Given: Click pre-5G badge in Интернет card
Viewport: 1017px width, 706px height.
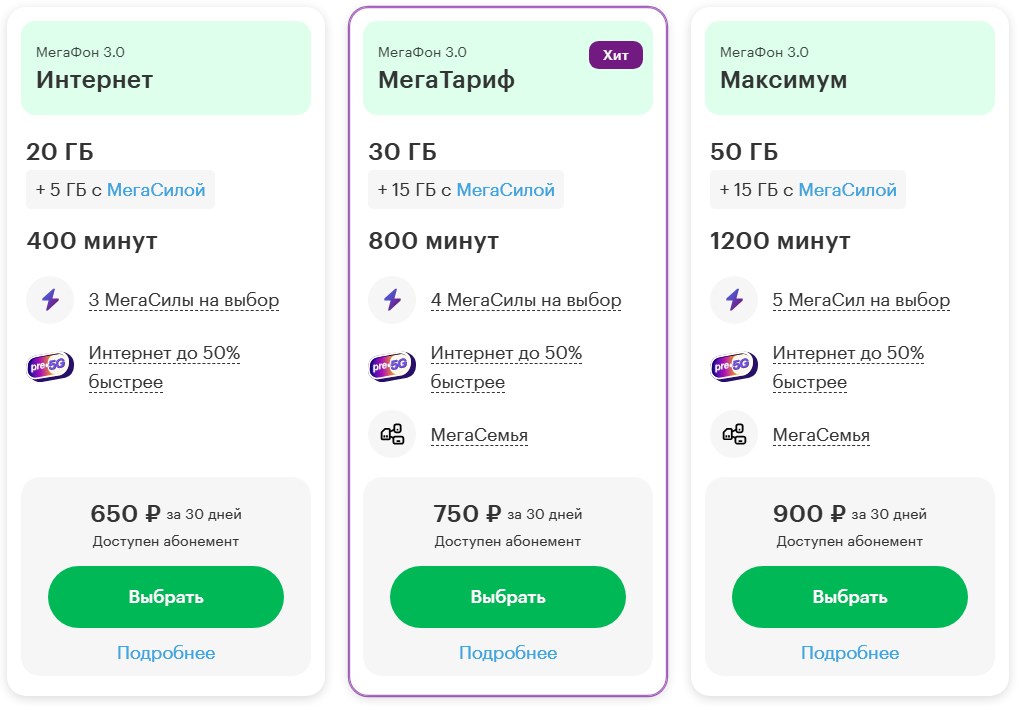Looking at the screenshot, I should [x=50, y=366].
